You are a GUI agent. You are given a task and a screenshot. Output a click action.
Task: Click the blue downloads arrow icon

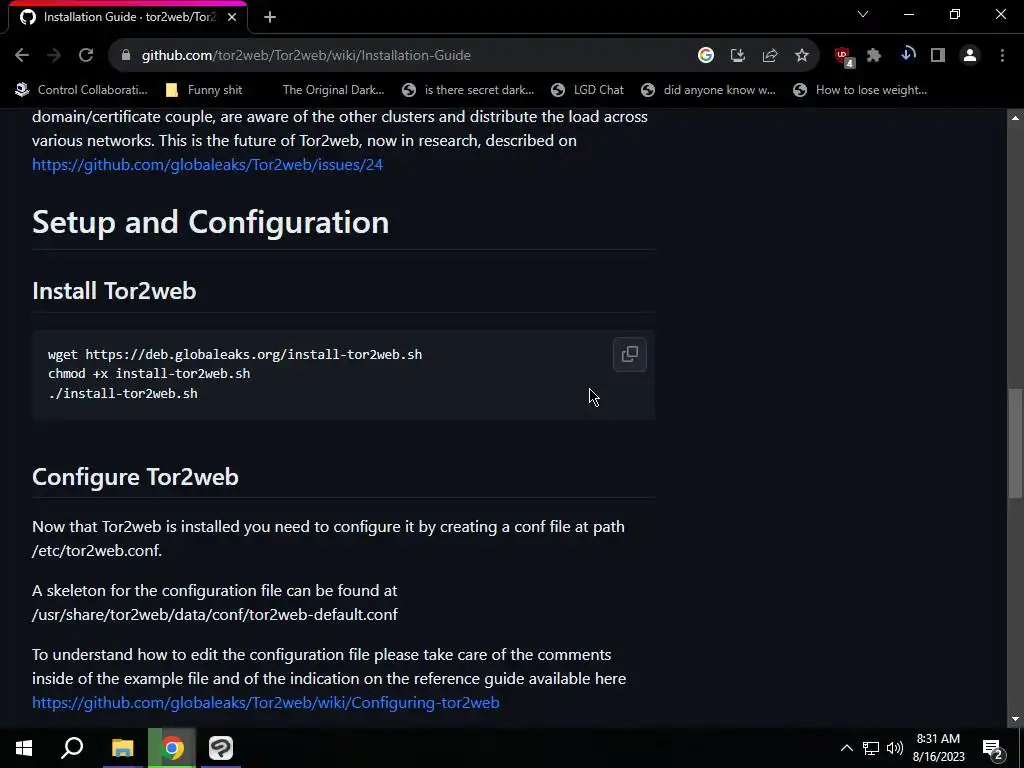click(907, 55)
